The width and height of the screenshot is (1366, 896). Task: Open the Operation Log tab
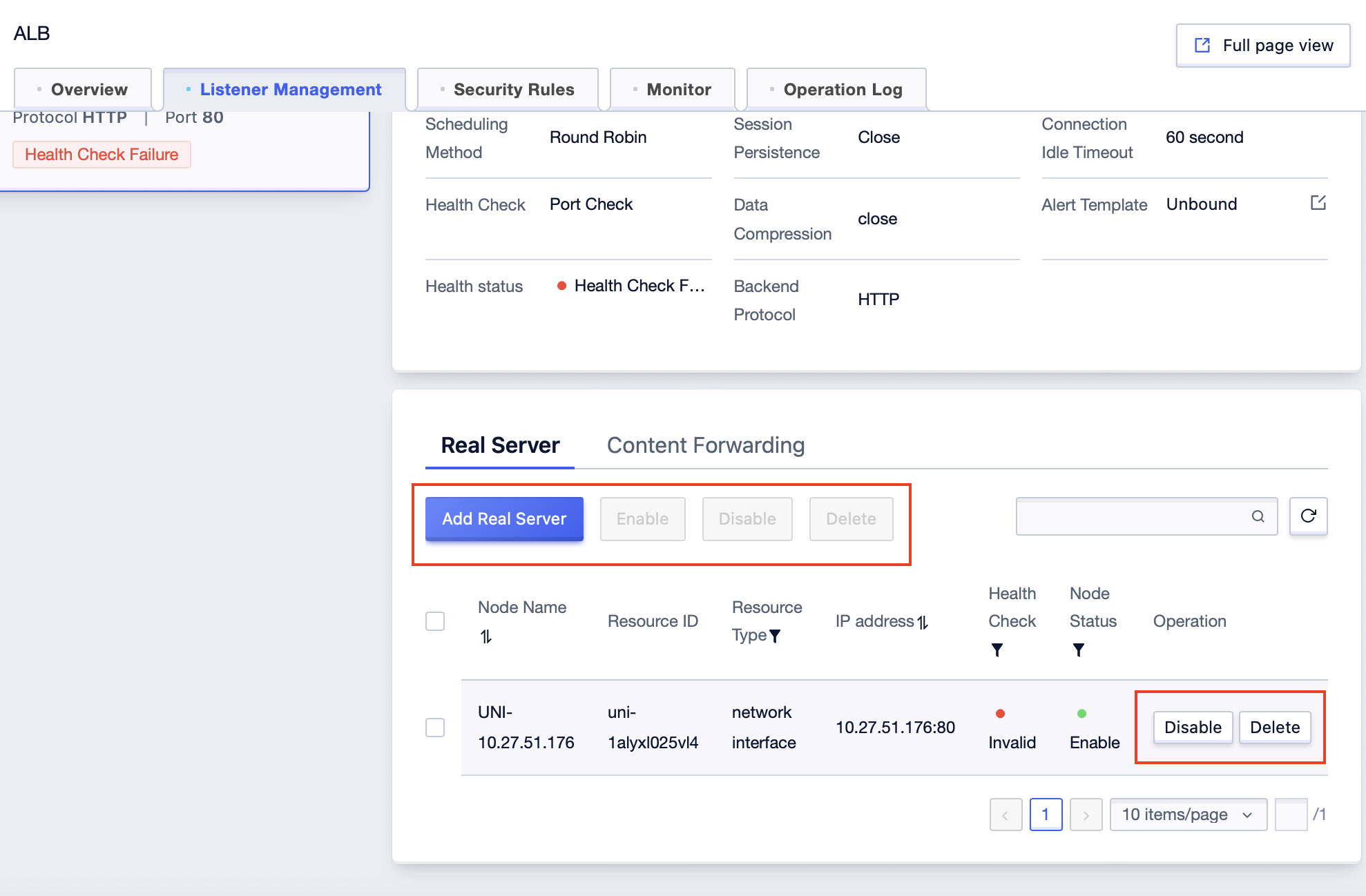click(836, 89)
